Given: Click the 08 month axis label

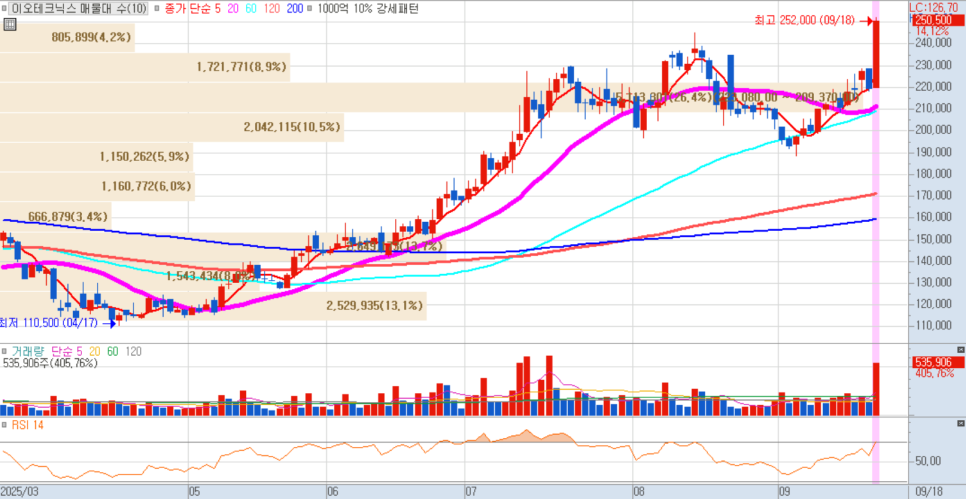Looking at the screenshot, I should (639, 493).
